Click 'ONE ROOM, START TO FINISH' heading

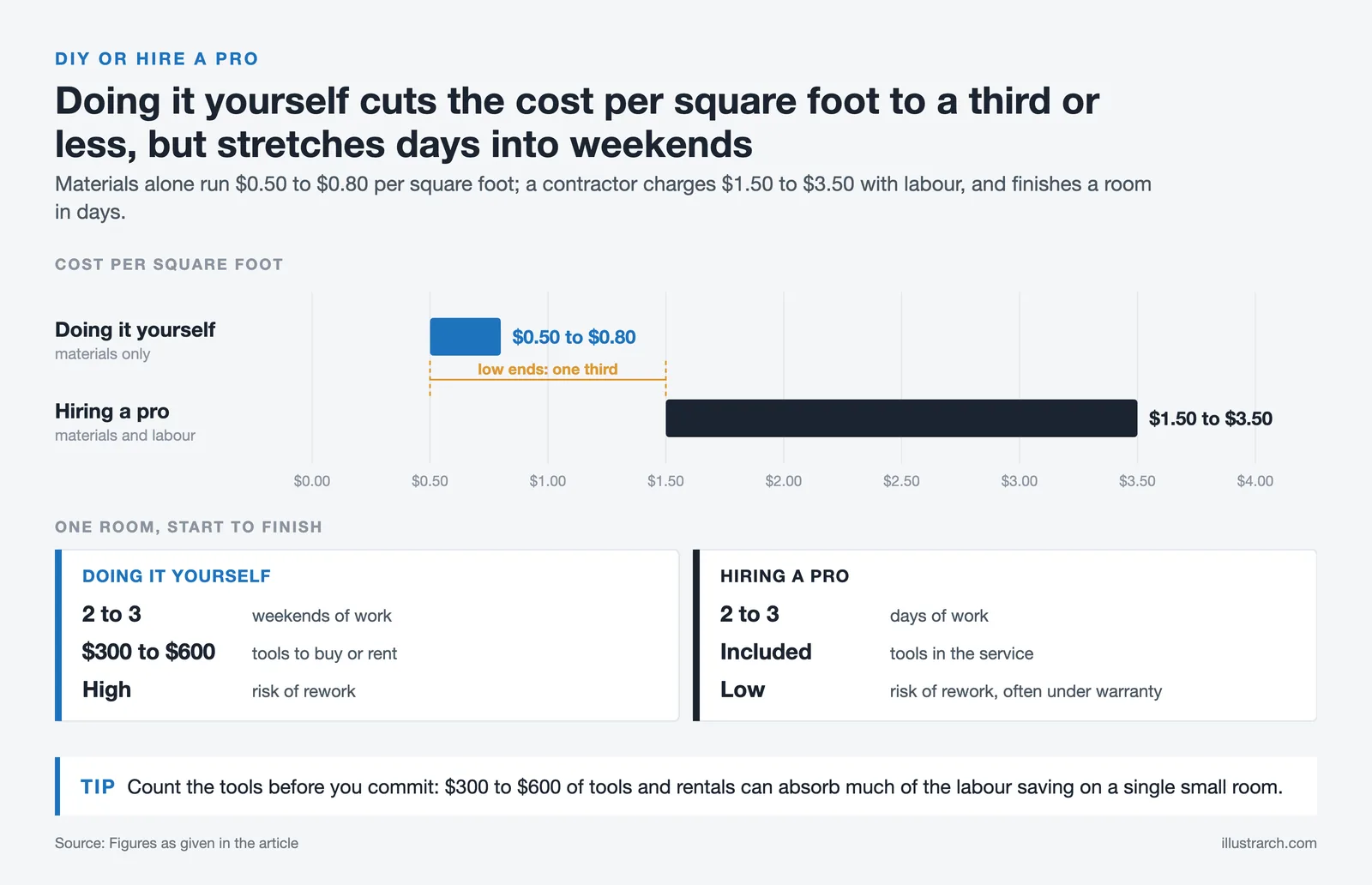pos(189,527)
